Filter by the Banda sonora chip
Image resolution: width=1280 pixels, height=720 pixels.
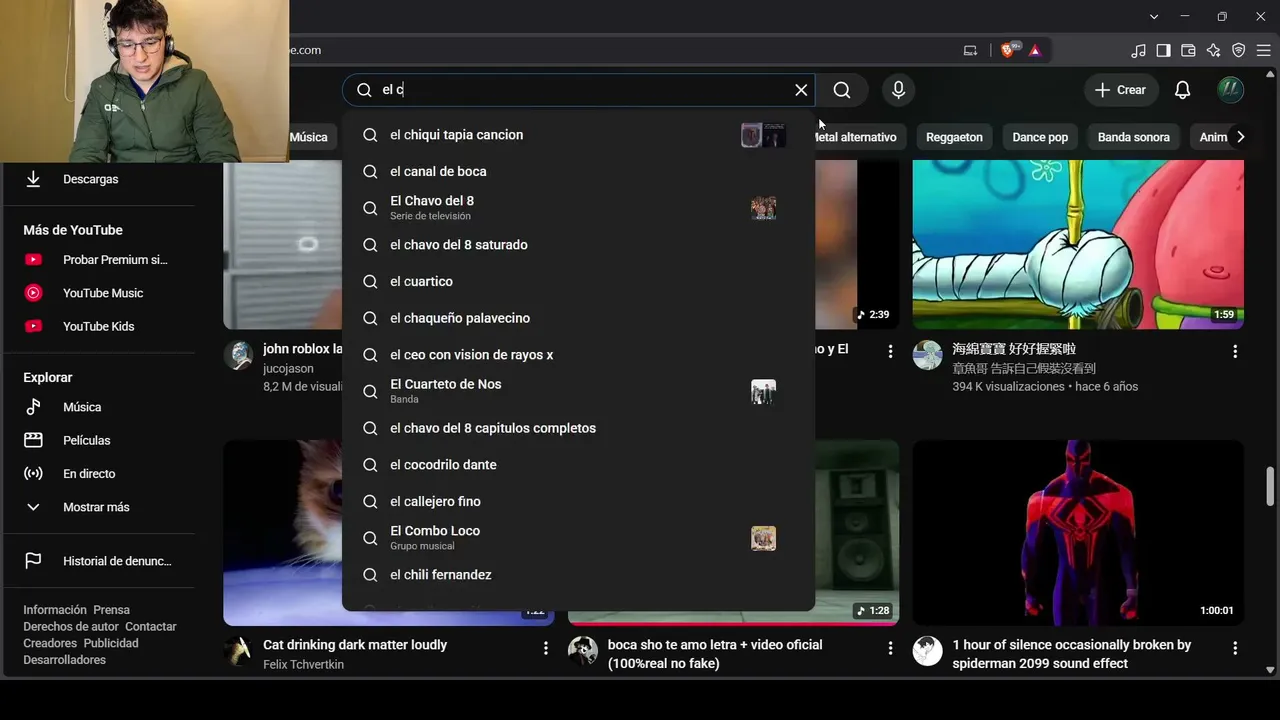pyautogui.click(x=1133, y=137)
